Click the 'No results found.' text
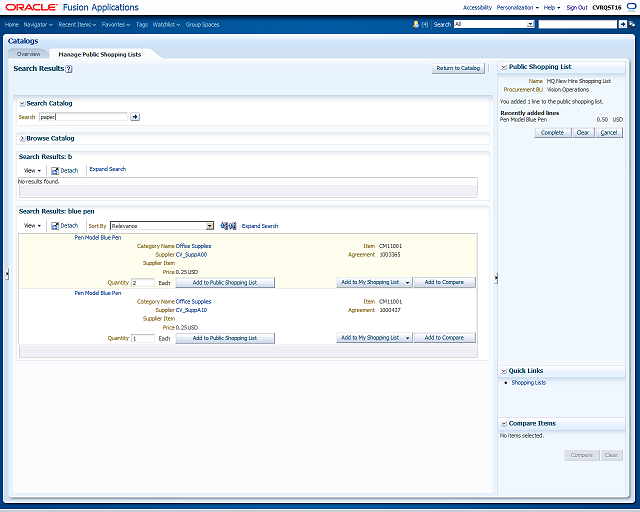The image size is (640, 512). pos(39,182)
